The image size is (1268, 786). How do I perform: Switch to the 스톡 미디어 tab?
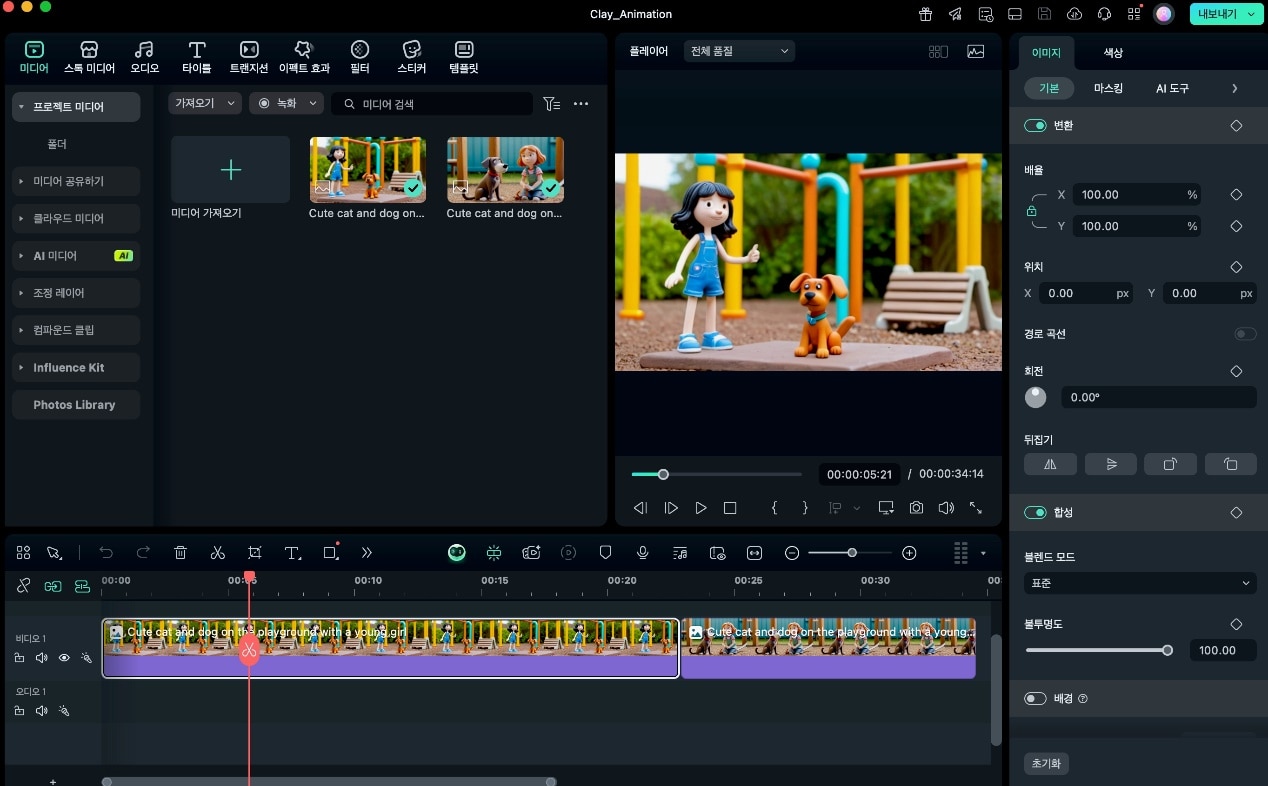(89, 58)
